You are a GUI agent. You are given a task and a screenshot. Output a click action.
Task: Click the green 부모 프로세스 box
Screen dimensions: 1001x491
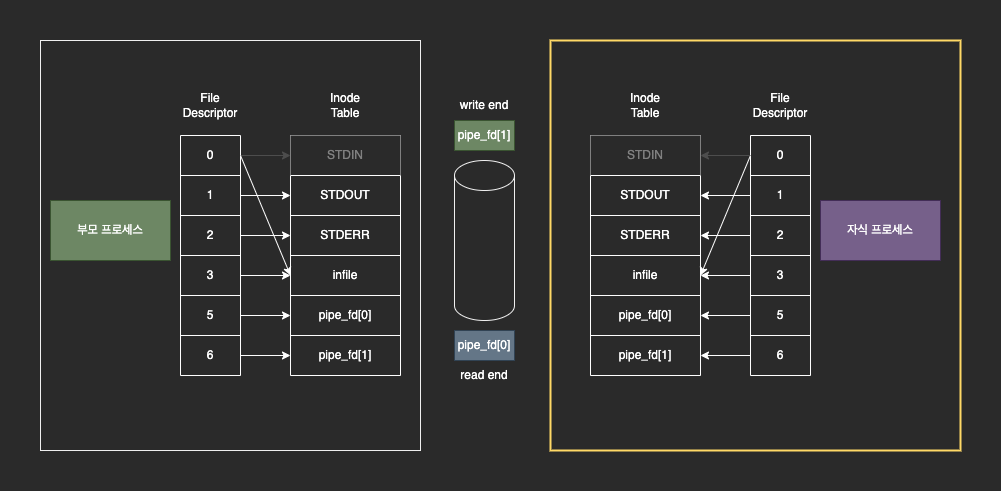tap(110, 230)
